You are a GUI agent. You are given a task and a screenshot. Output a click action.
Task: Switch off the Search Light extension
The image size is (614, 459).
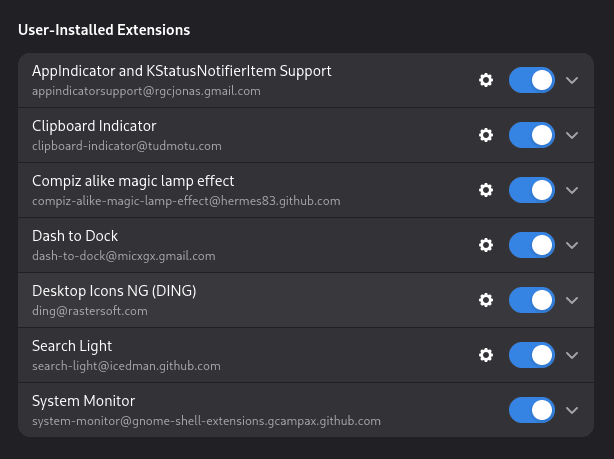(x=532, y=355)
